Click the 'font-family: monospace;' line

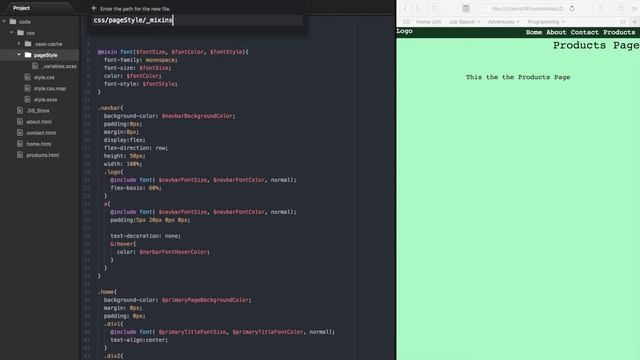140,60
